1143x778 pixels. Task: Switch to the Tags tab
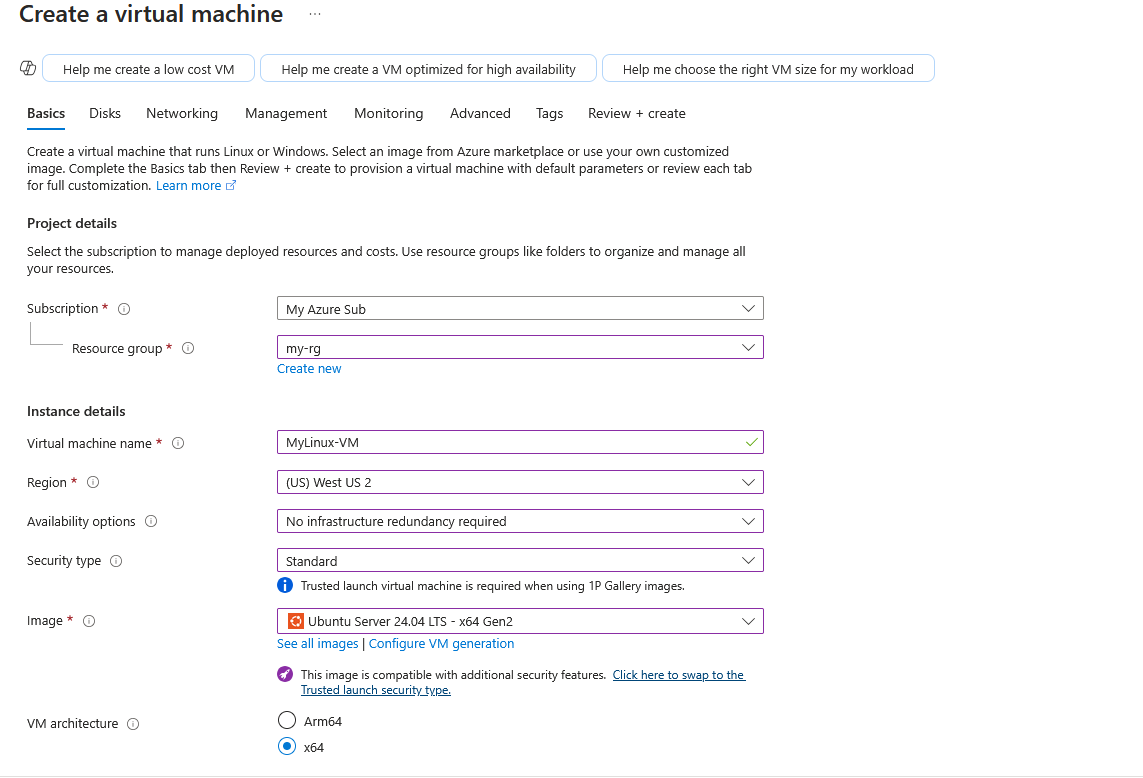(550, 114)
